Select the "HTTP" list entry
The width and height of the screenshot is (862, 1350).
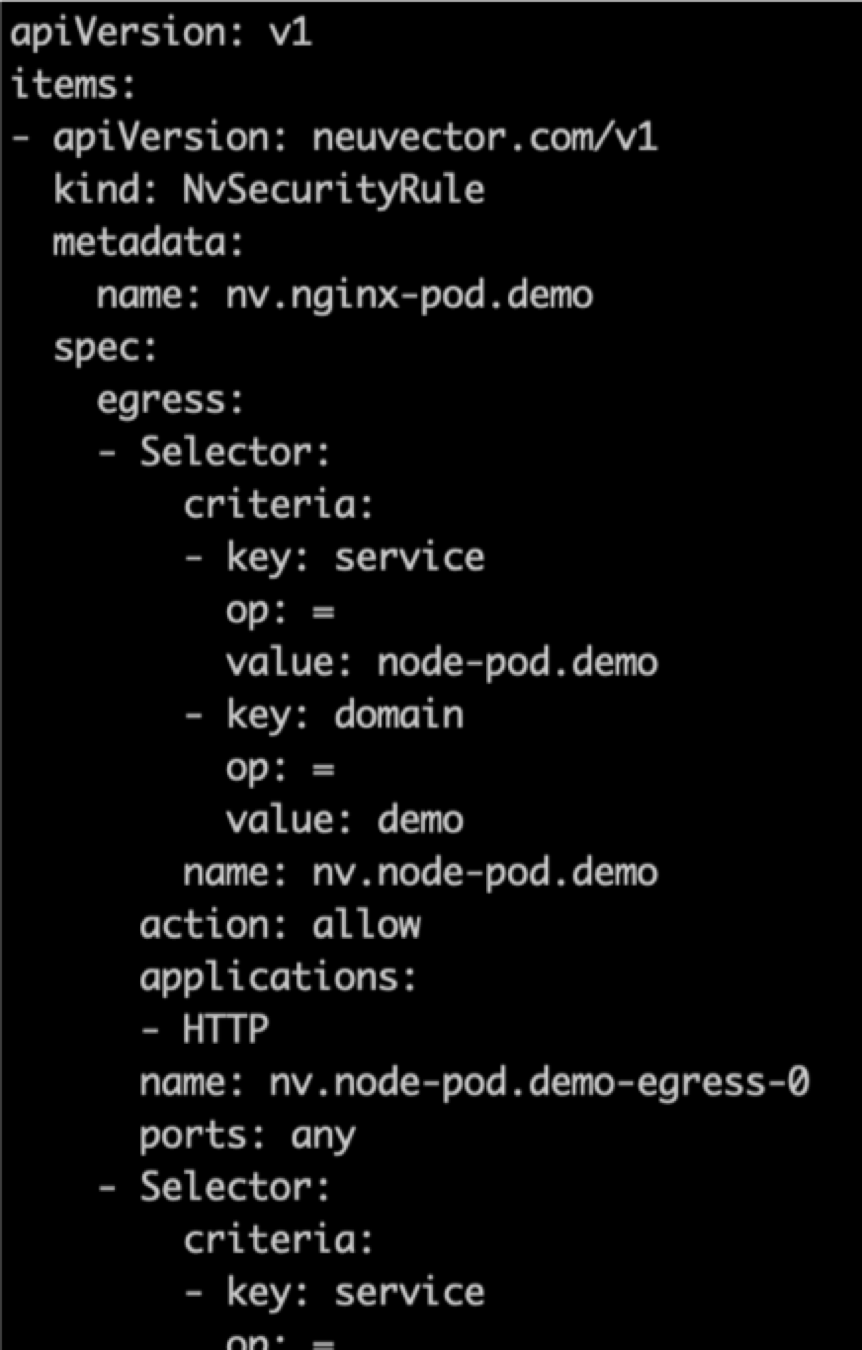pyautogui.click(x=225, y=1030)
